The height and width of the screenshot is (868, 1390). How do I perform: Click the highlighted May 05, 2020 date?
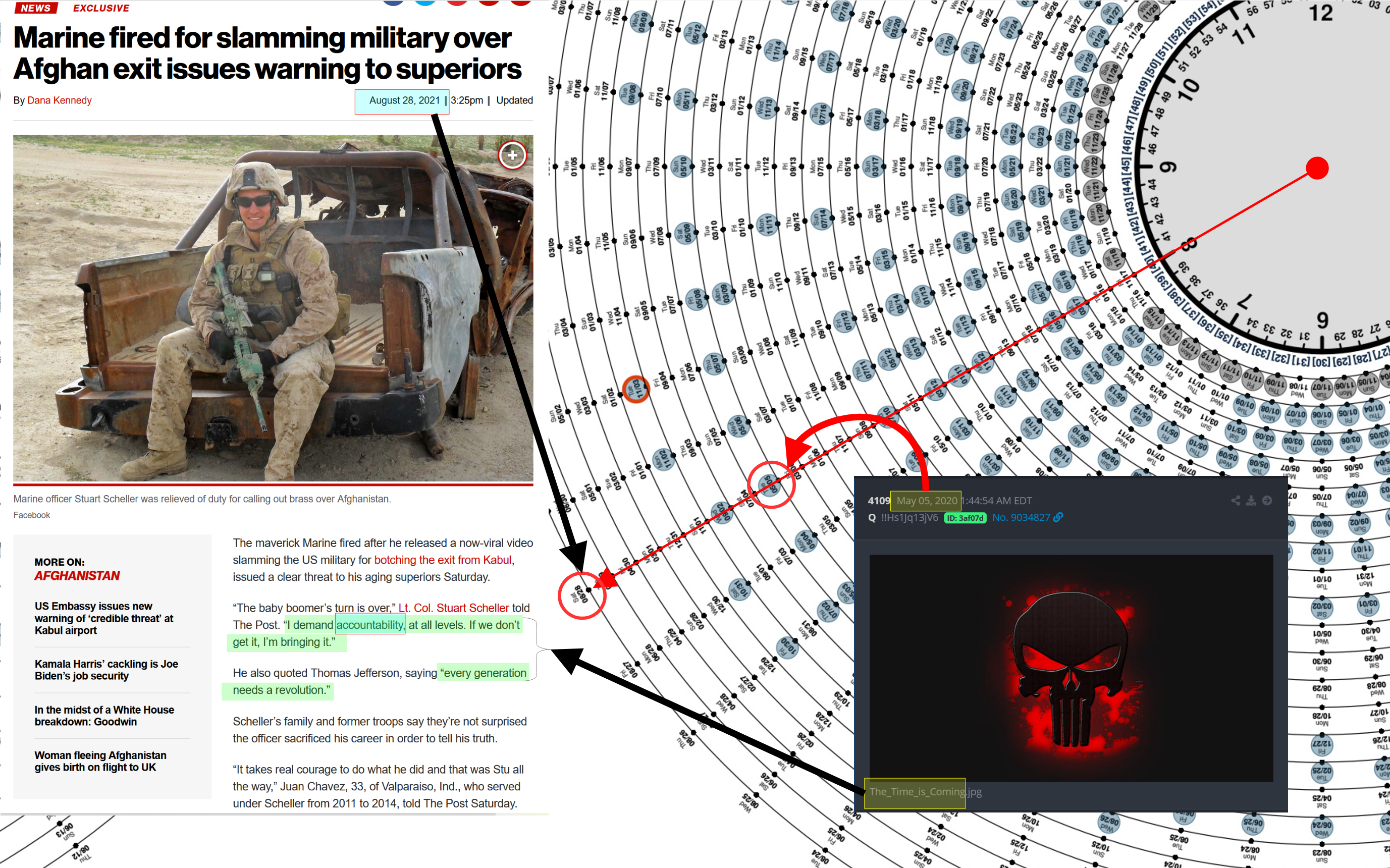(926, 501)
